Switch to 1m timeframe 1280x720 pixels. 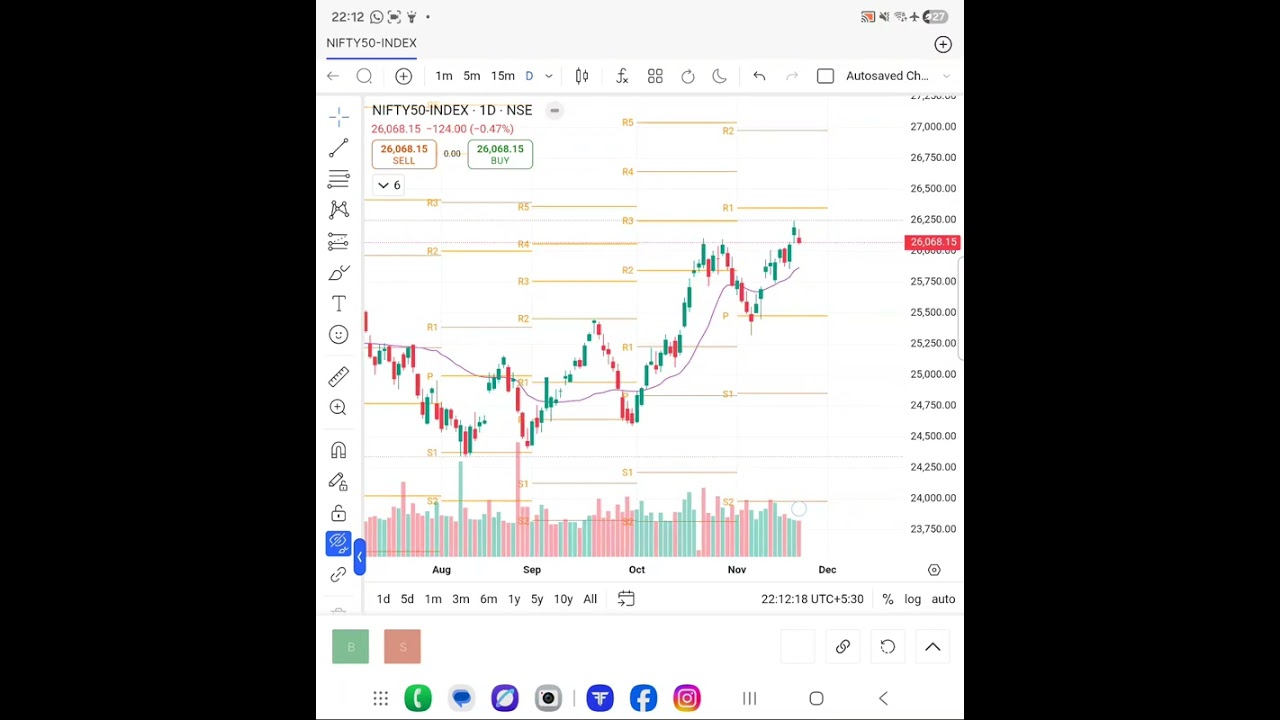444,76
